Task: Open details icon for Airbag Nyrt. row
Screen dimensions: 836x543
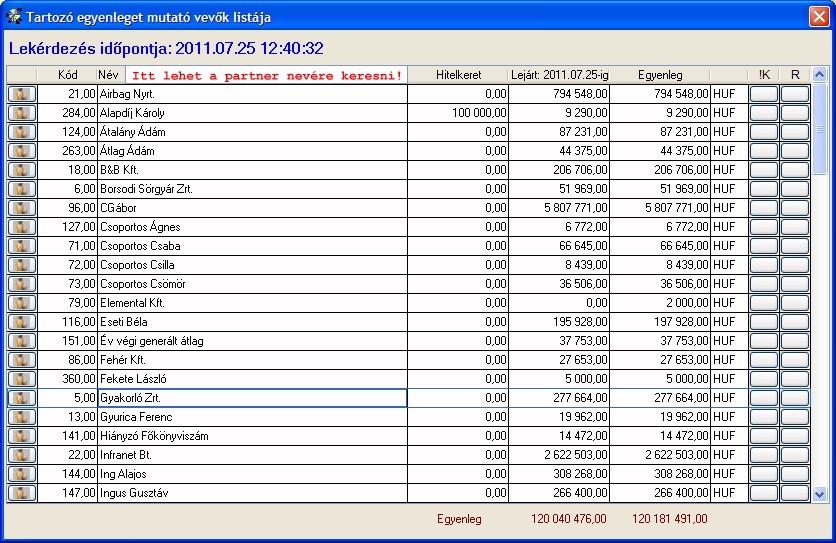Action: tap(22, 94)
